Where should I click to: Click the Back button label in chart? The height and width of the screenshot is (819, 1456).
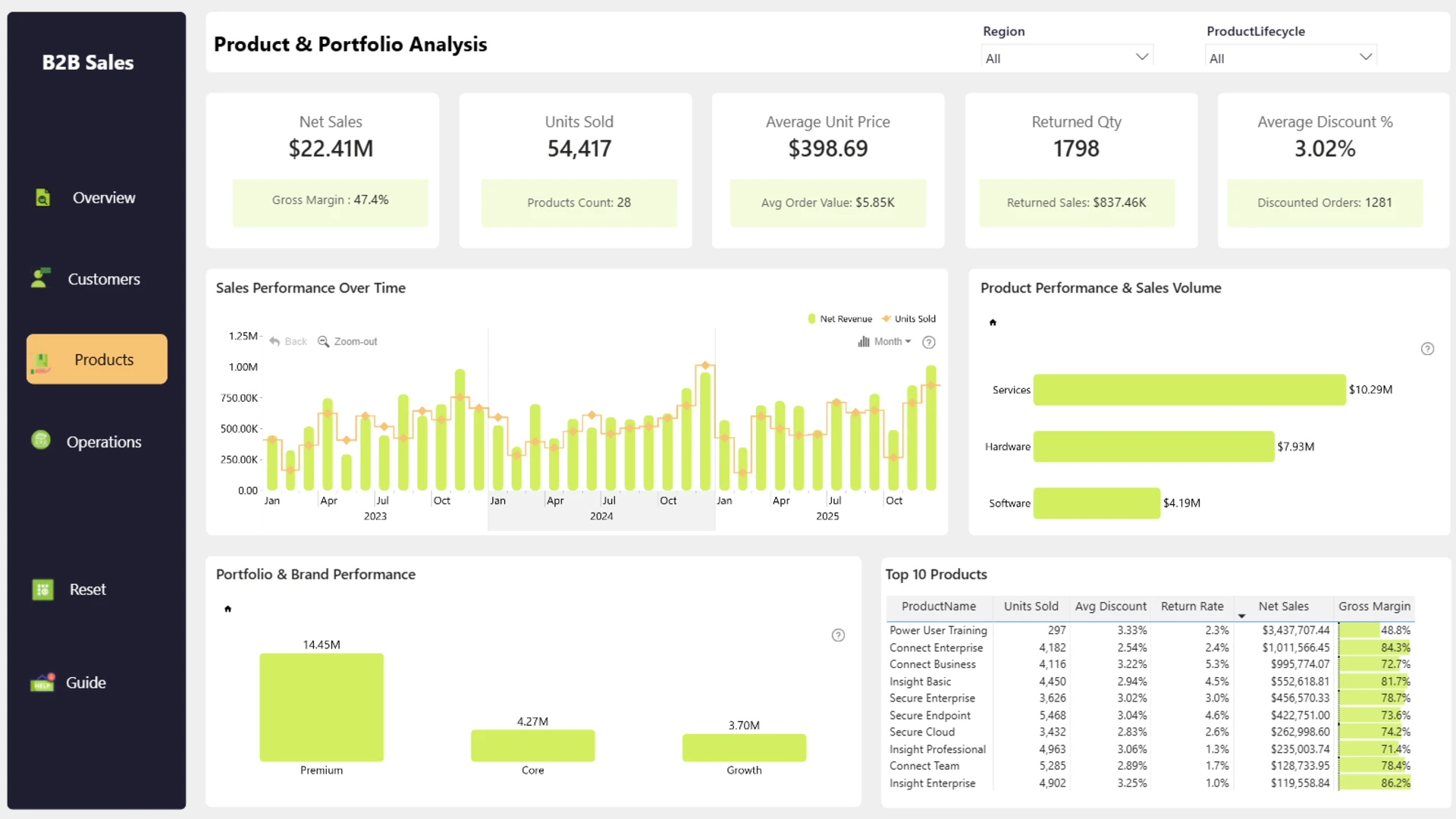point(296,342)
